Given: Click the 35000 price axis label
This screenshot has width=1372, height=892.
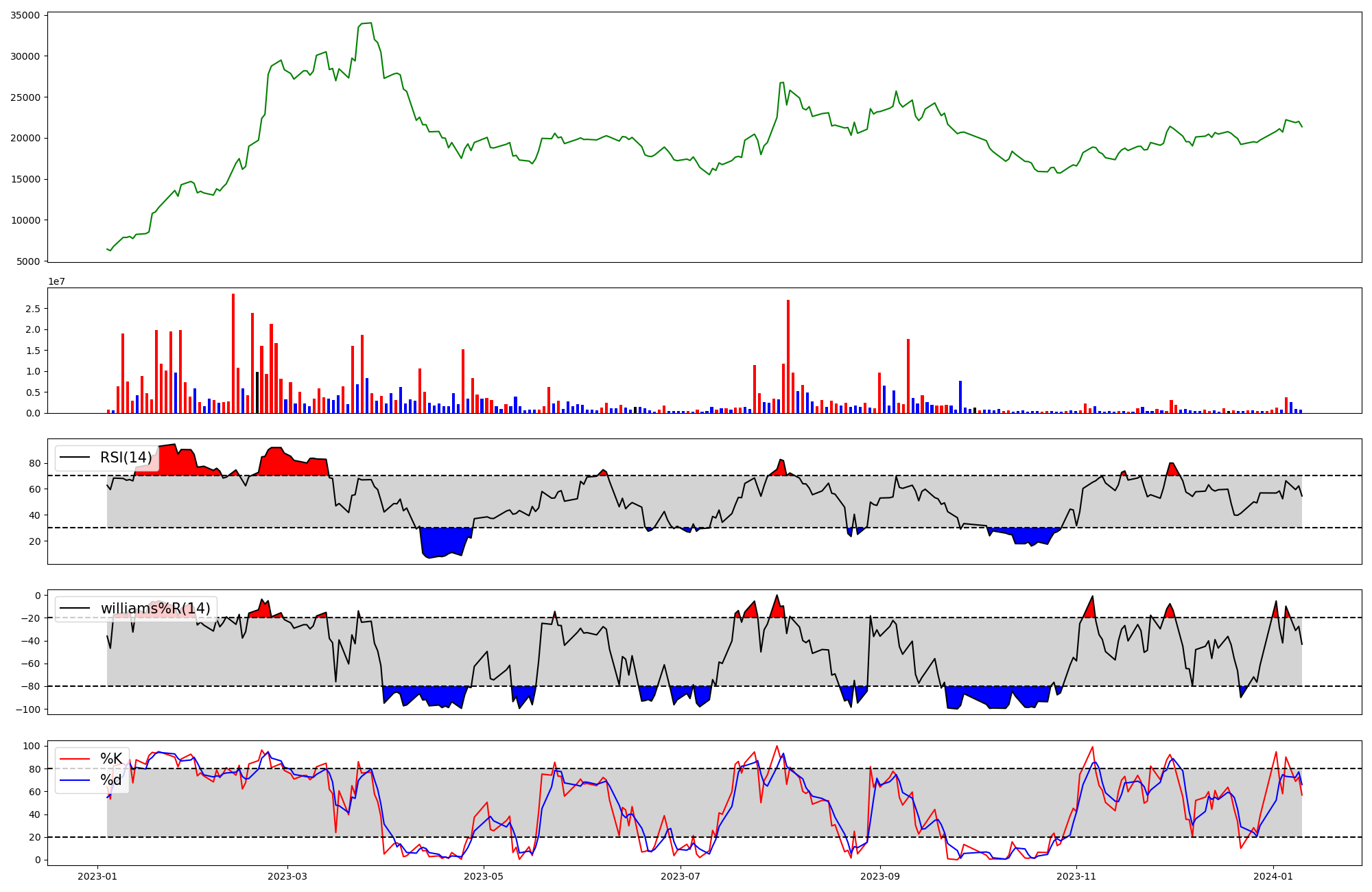Looking at the screenshot, I should coord(25,15).
